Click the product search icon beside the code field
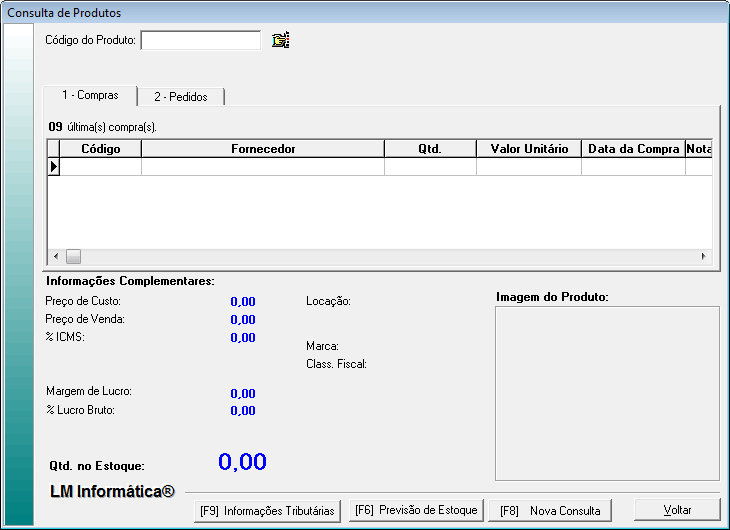 [x=280, y=40]
